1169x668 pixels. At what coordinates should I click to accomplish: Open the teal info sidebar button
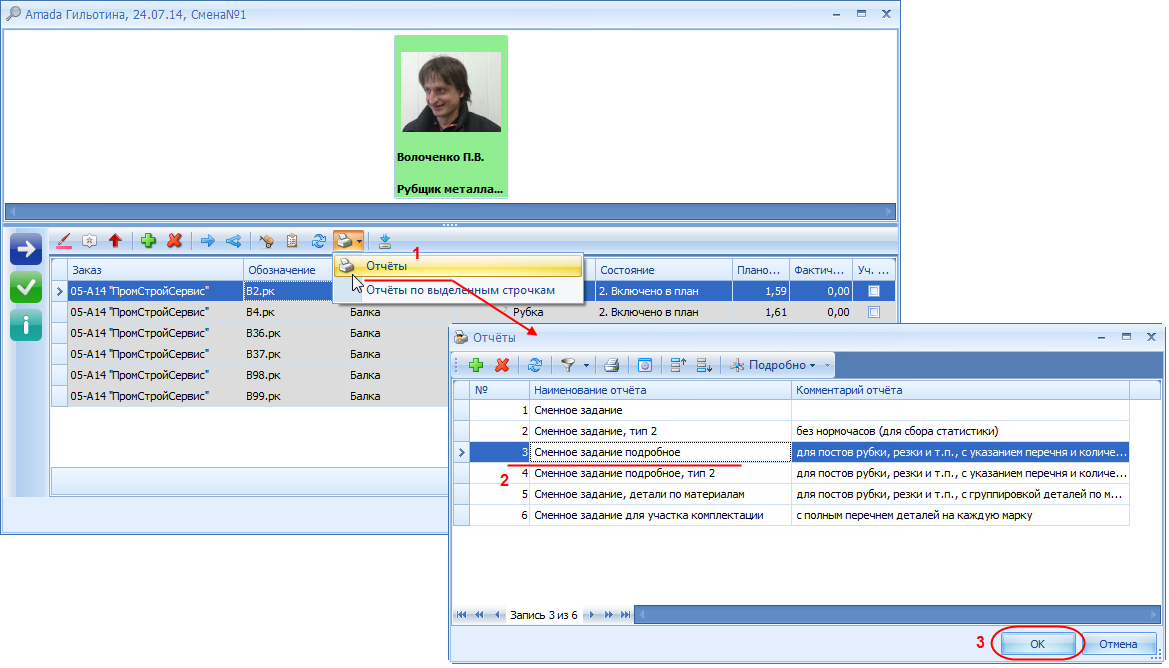[26, 325]
